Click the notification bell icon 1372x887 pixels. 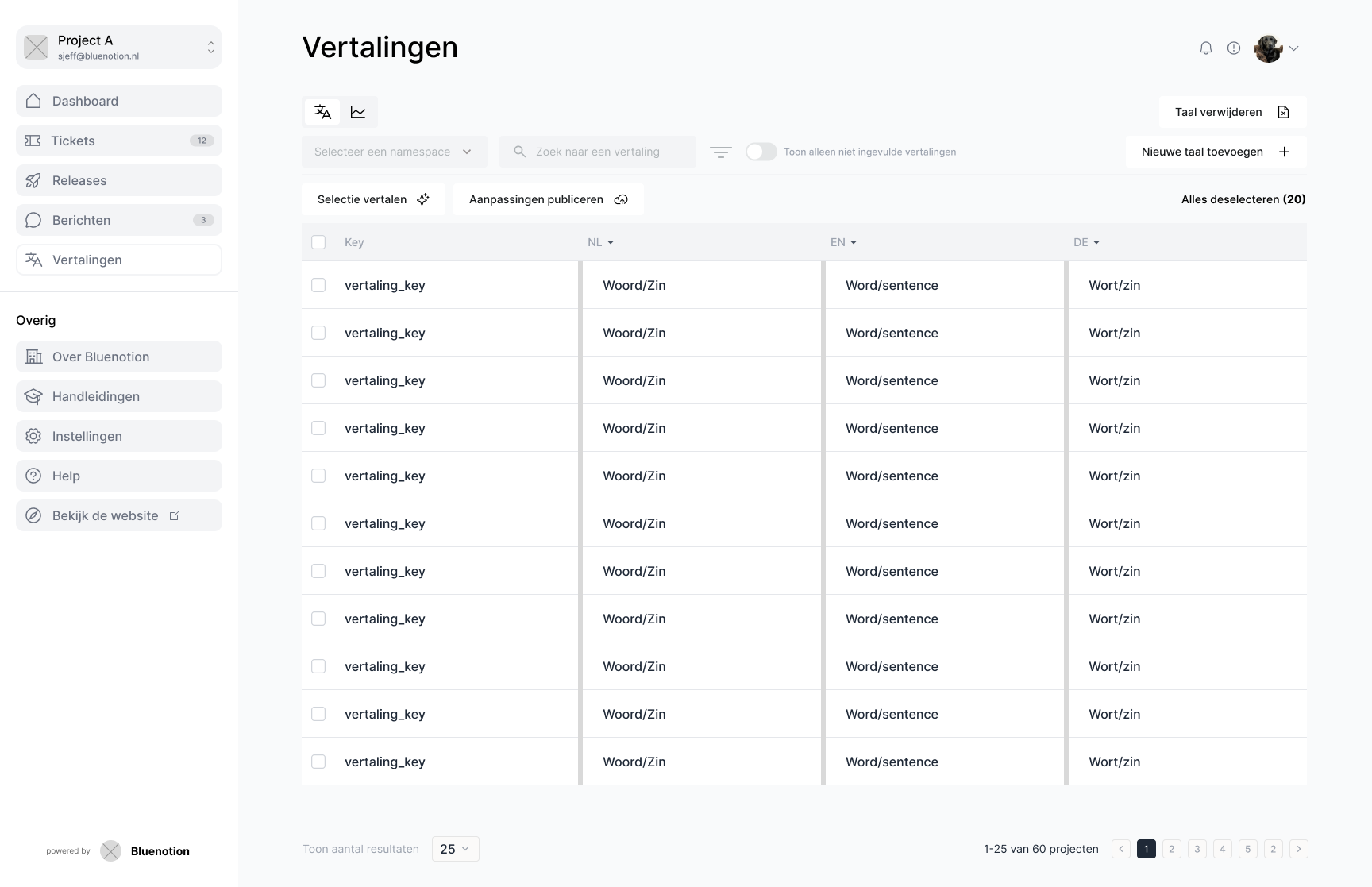[1205, 48]
